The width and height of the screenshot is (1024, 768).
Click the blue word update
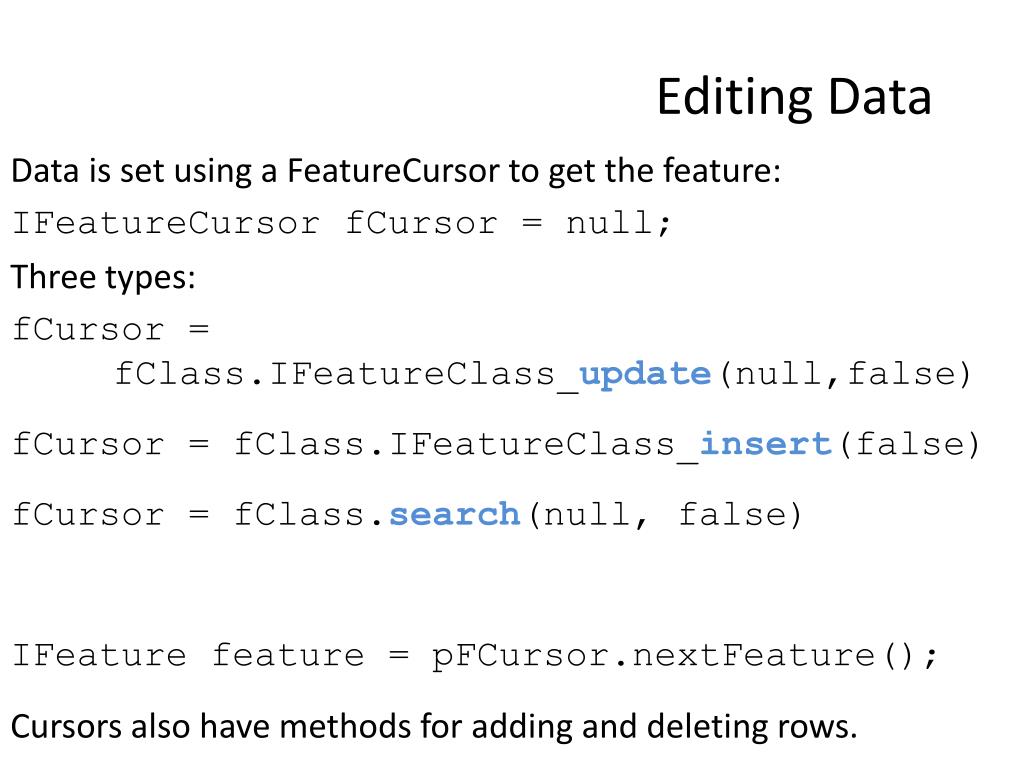click(645, 374)
